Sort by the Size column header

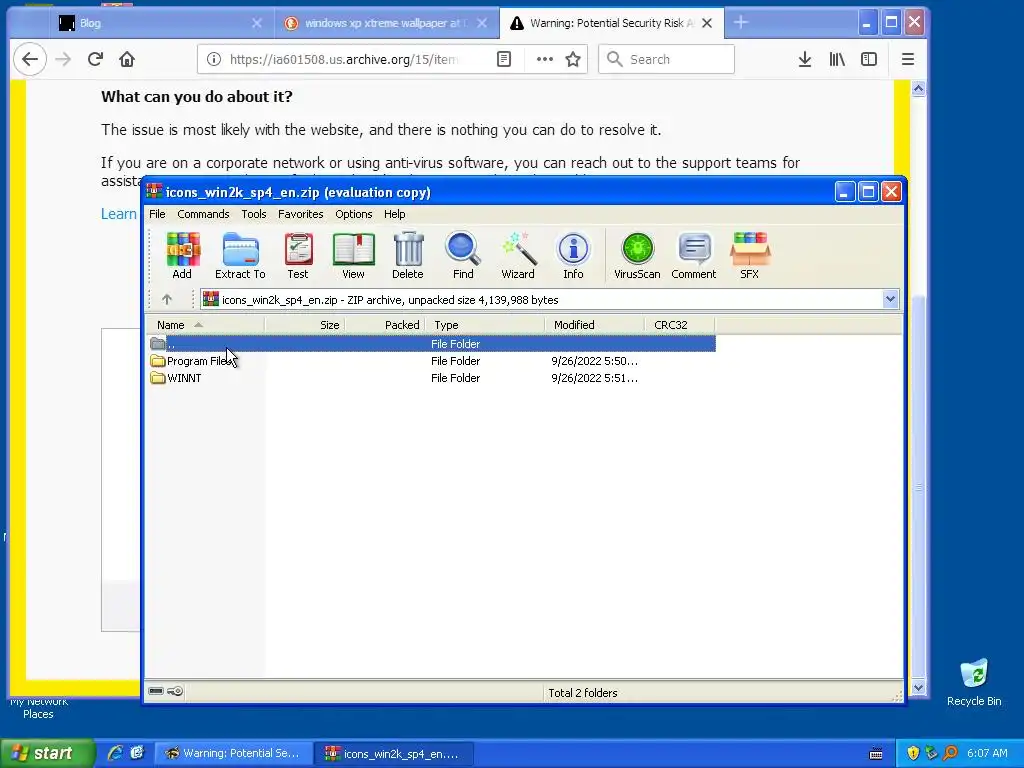[305, 325]
